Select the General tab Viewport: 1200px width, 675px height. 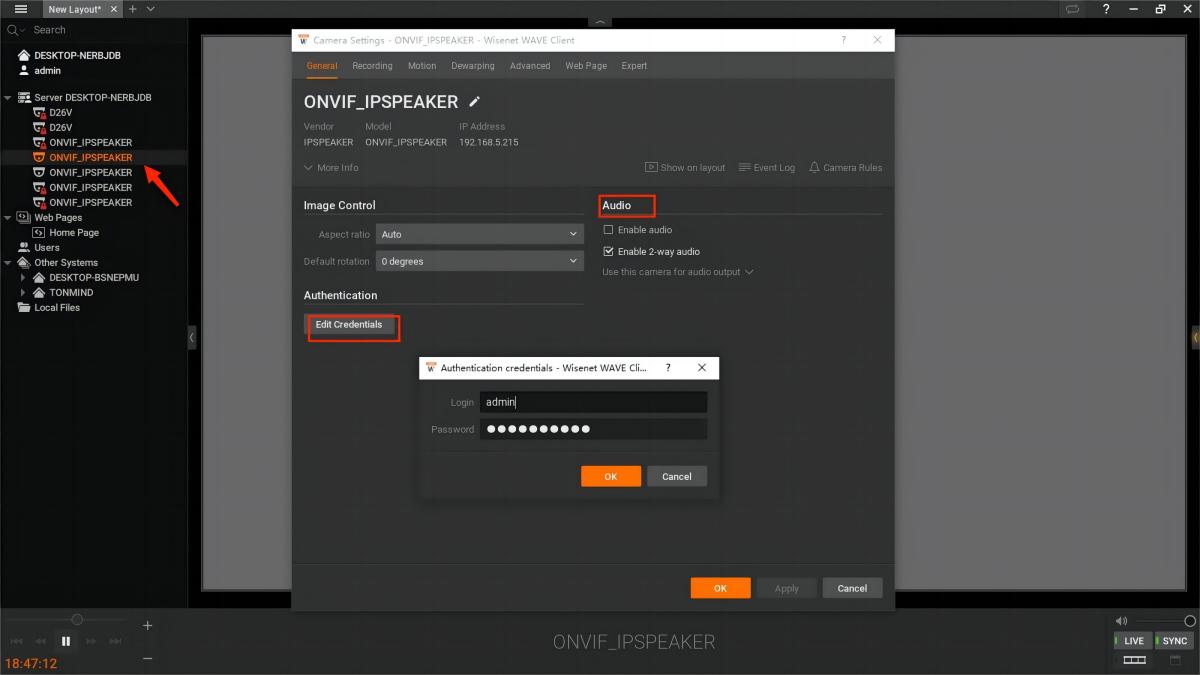point(322,66)
